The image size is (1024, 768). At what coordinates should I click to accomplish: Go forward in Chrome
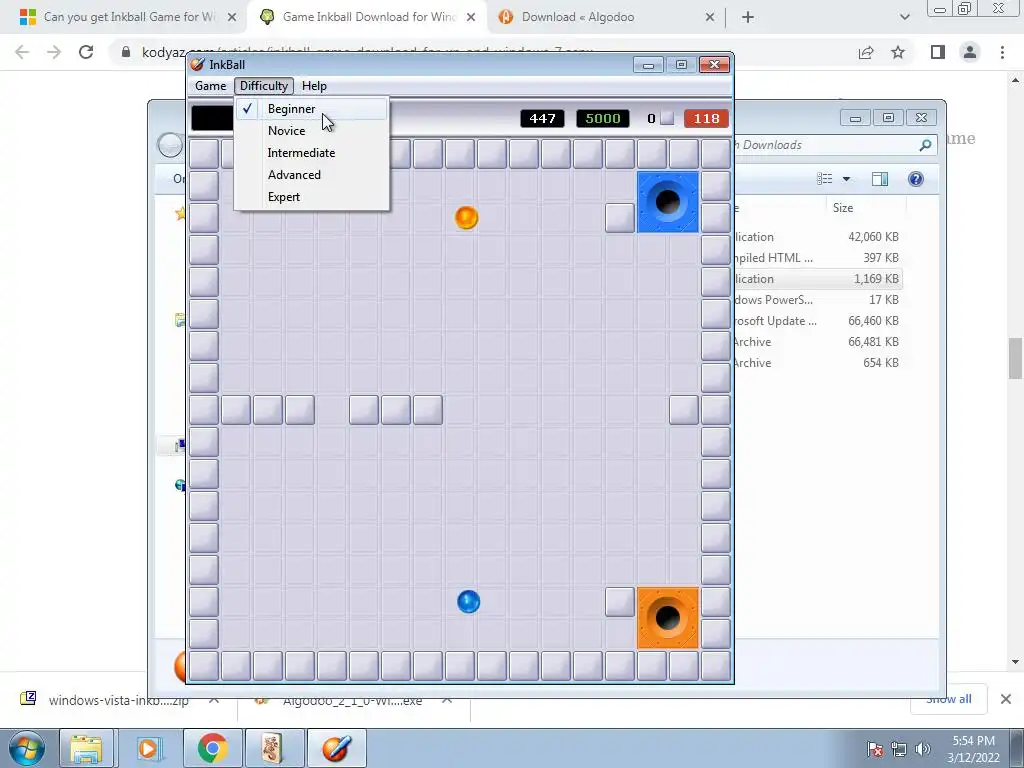coord(54,52)
